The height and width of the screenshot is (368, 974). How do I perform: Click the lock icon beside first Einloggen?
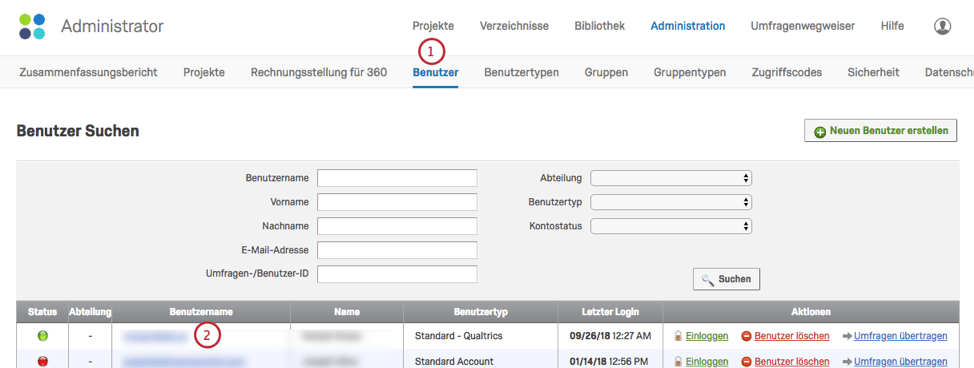click(678, 336)
